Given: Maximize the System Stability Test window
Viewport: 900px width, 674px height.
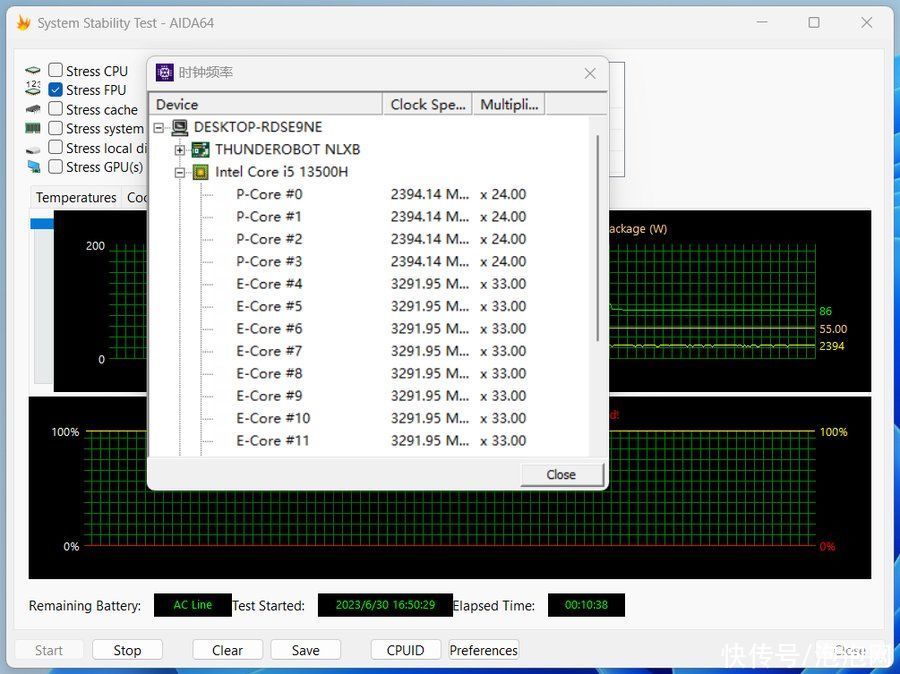Looking at the screenshot, I should coord(814,22).
